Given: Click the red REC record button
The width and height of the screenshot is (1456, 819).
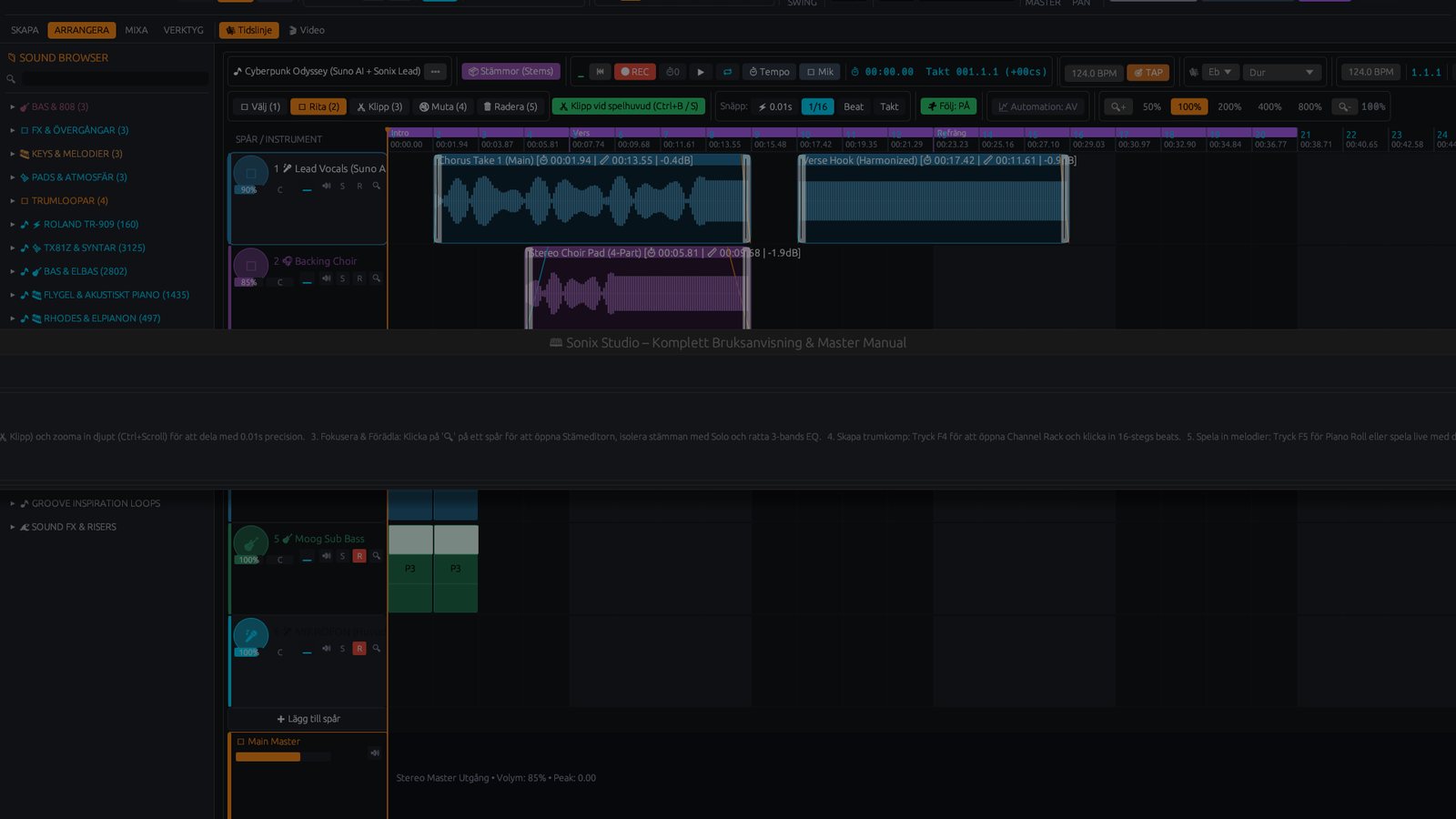Looking at the screenshot, I should tap(635, 72).
